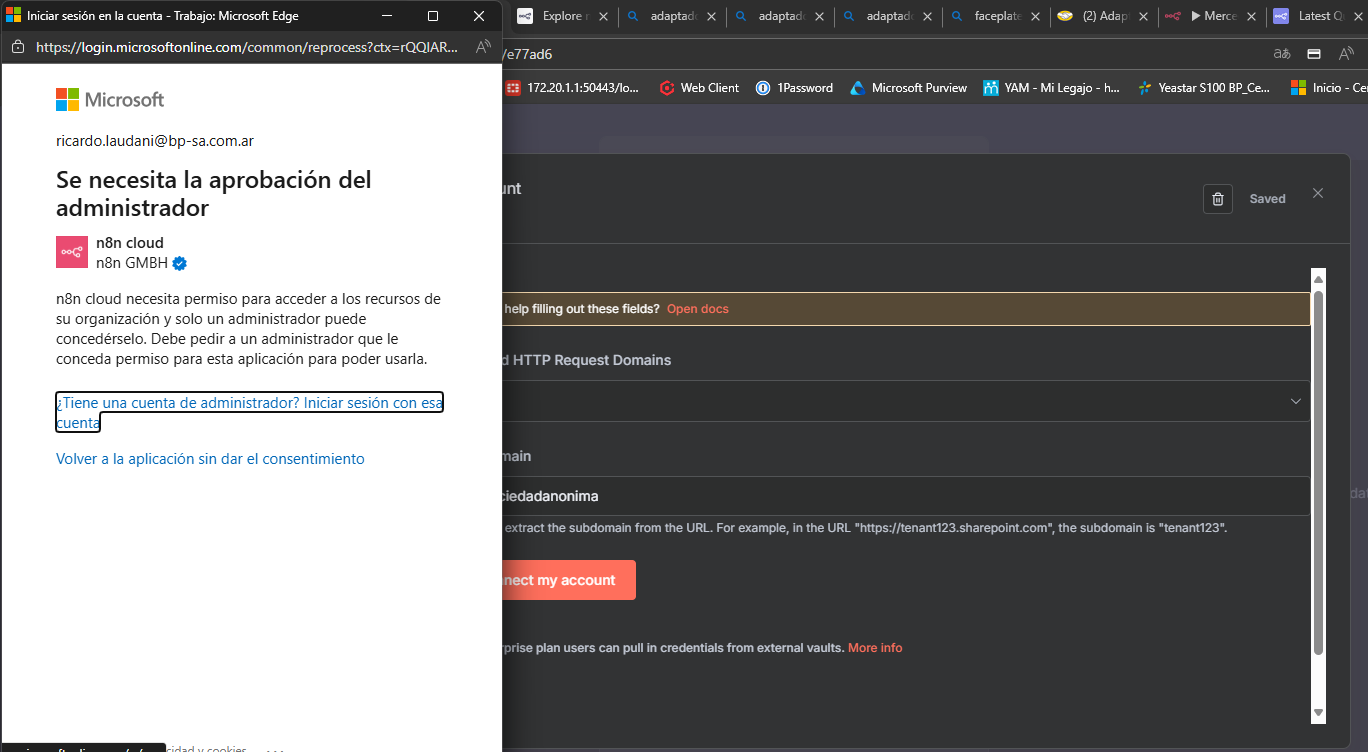Open the Yeastar S100 bookmark
The image size is (1368, 752).
[x=1203, y=88]
